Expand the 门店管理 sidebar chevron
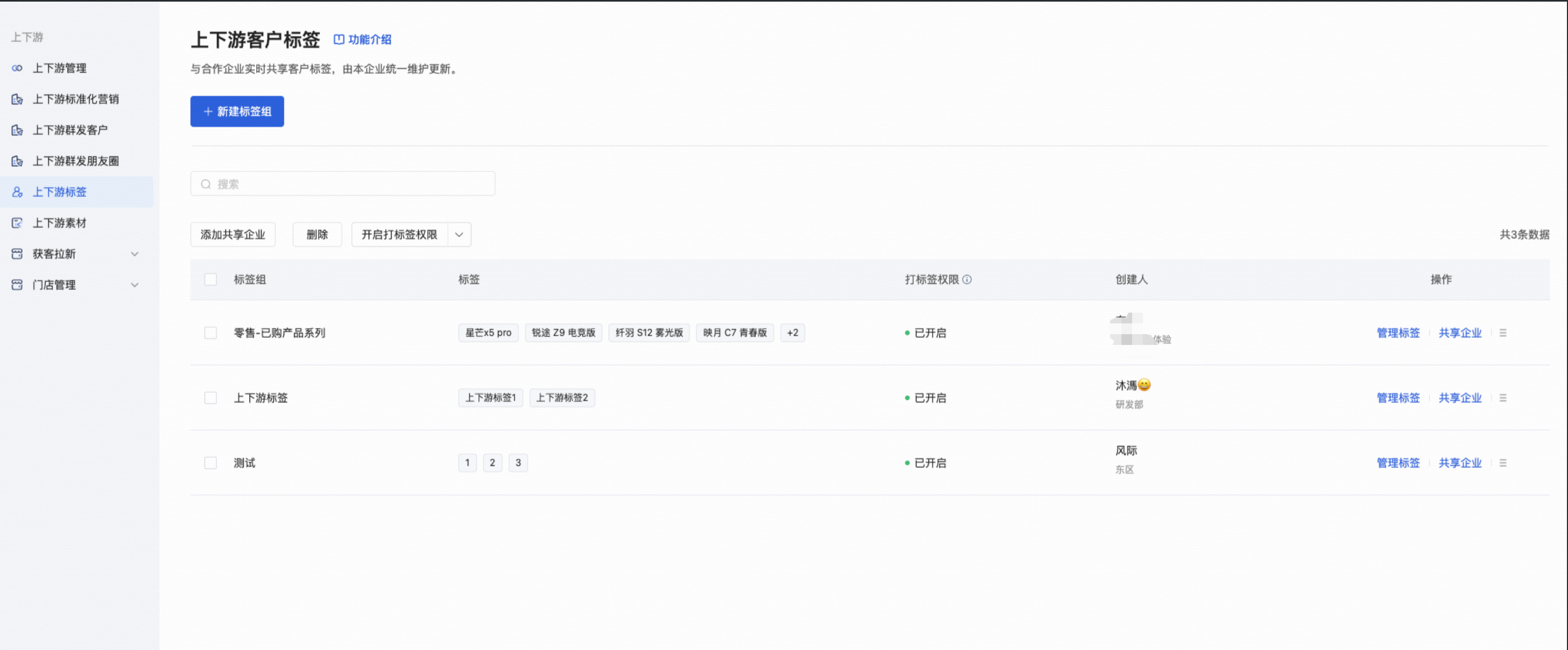 (x=135, y=285)
